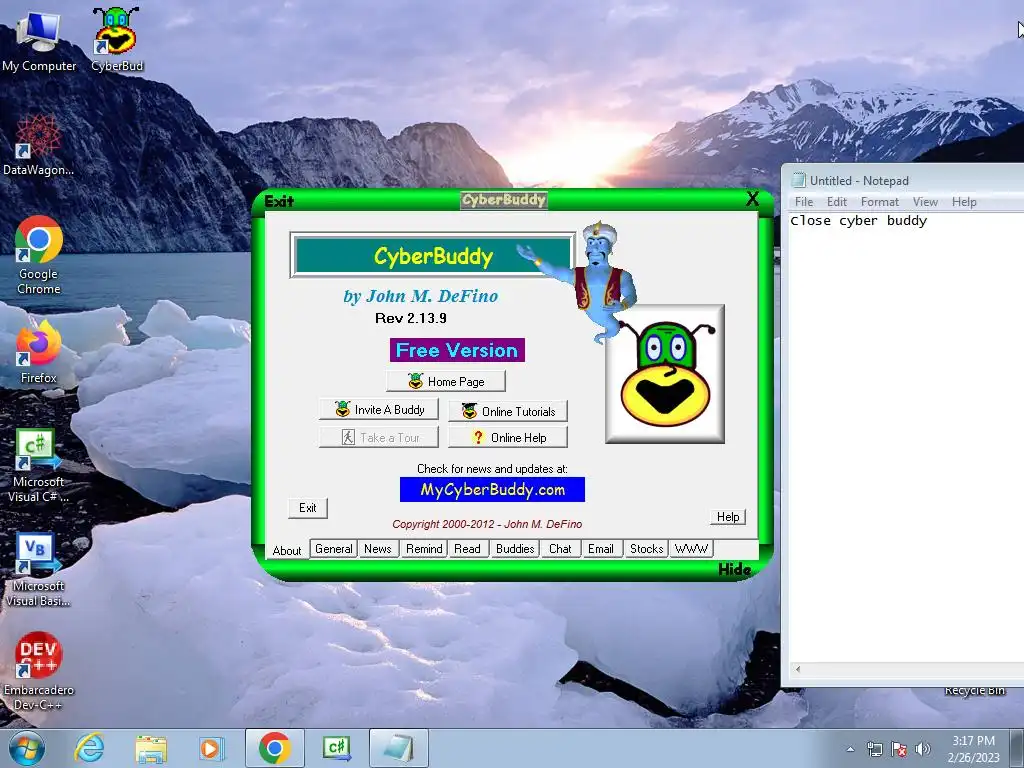Screen dimensions: 1024x768
Task: Open the Firefox desktop shortcut
Action: pos(39,353)
